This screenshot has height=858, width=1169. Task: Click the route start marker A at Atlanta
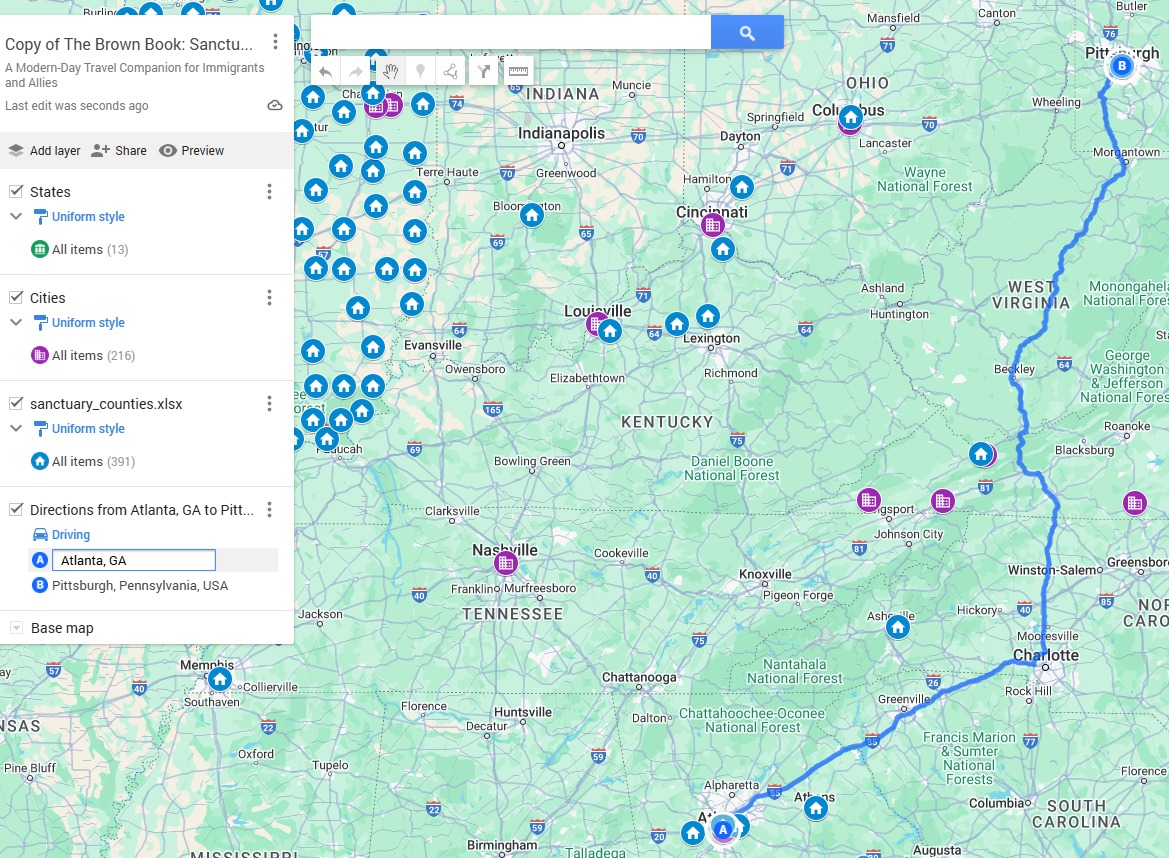(x=722, y=829)
